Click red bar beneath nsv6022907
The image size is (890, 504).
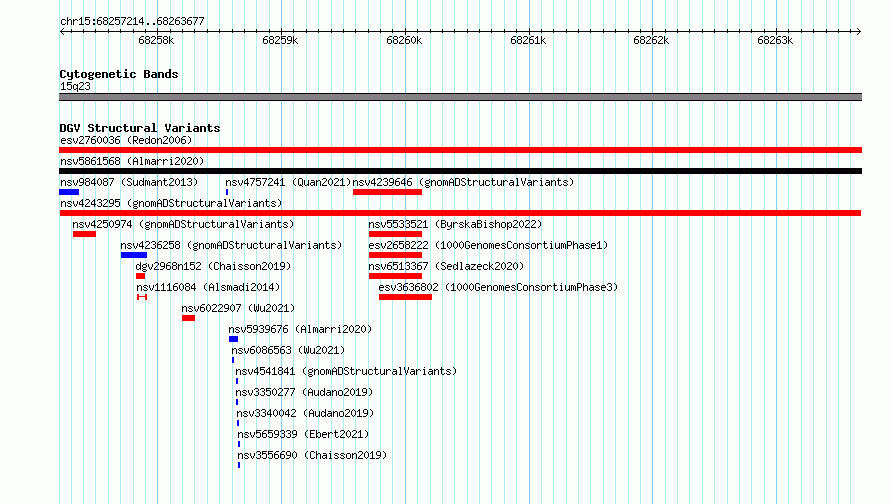pyautogui.click(x=188, y=318)
